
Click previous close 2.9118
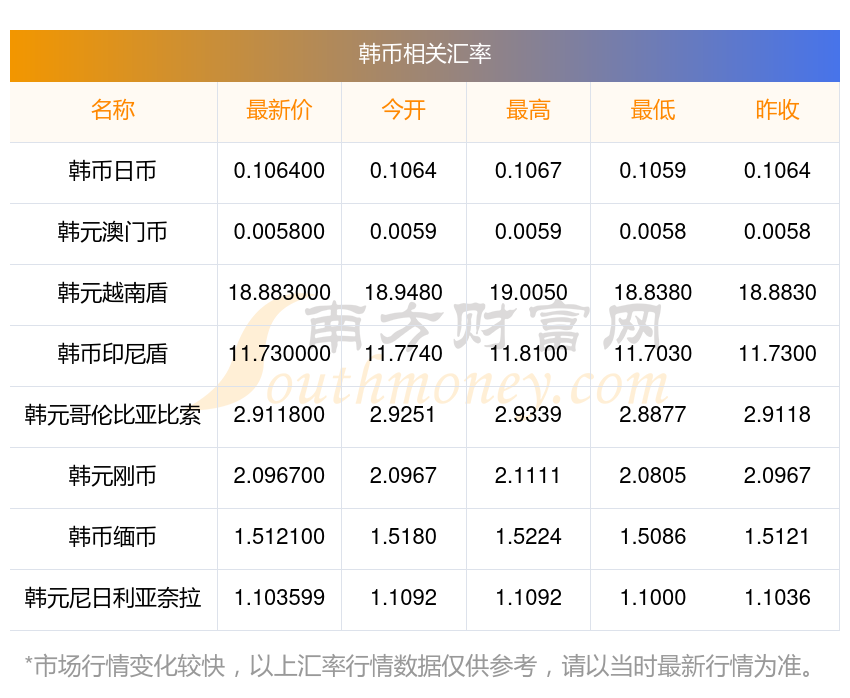click(x=777, y=415)
